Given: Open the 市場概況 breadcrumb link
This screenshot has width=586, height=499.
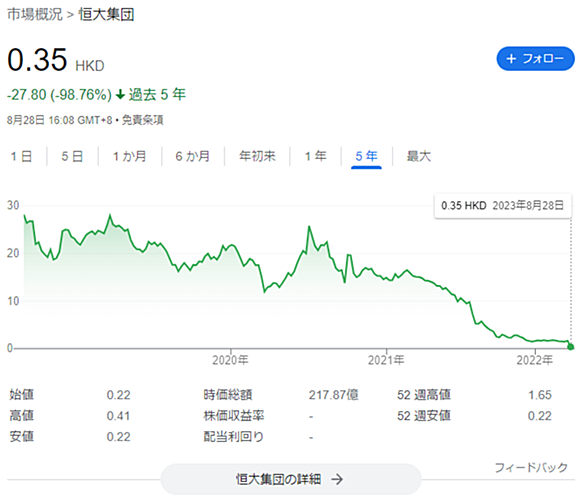Looking at the screenshot, I should [x=35, y=15].
